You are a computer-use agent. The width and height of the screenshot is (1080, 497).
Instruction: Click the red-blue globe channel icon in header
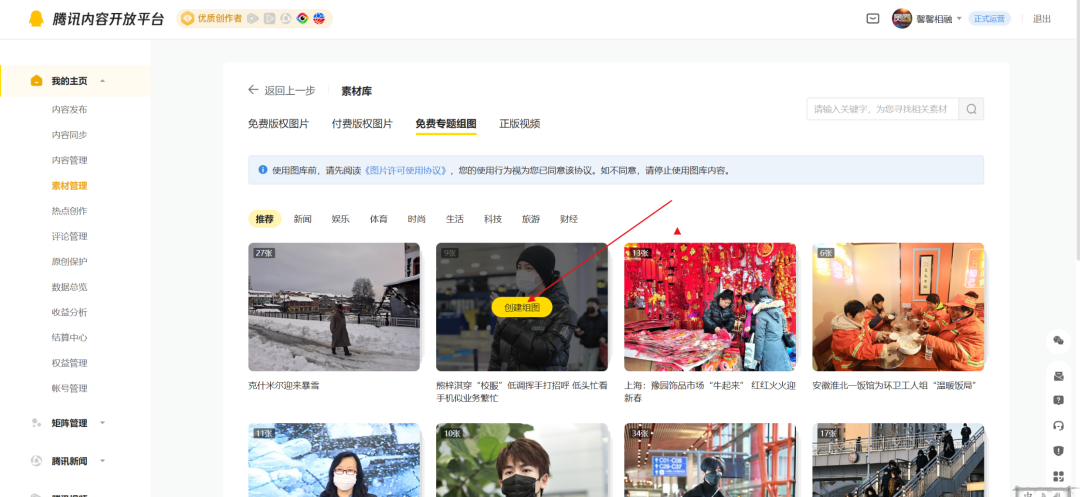pyautogui.click(x=318, y=19)
